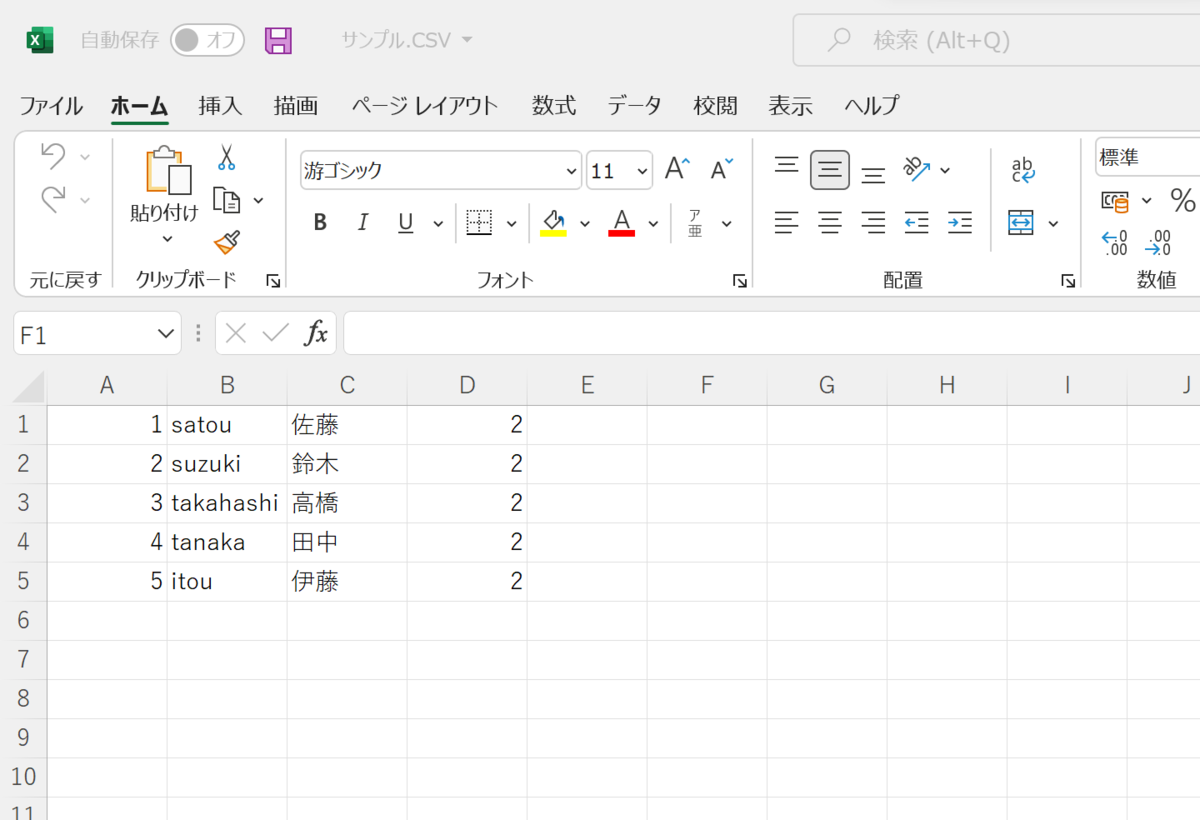
Task: Toggle Italic formatting
Action: (362, 222)
